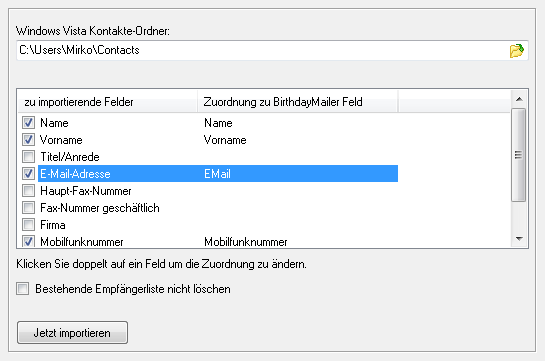The height and width of the screenshot is (361, 545).
Task: Enable Fax-Nummer geschäftlich checkbox
Action: click(x=28, y=208)
